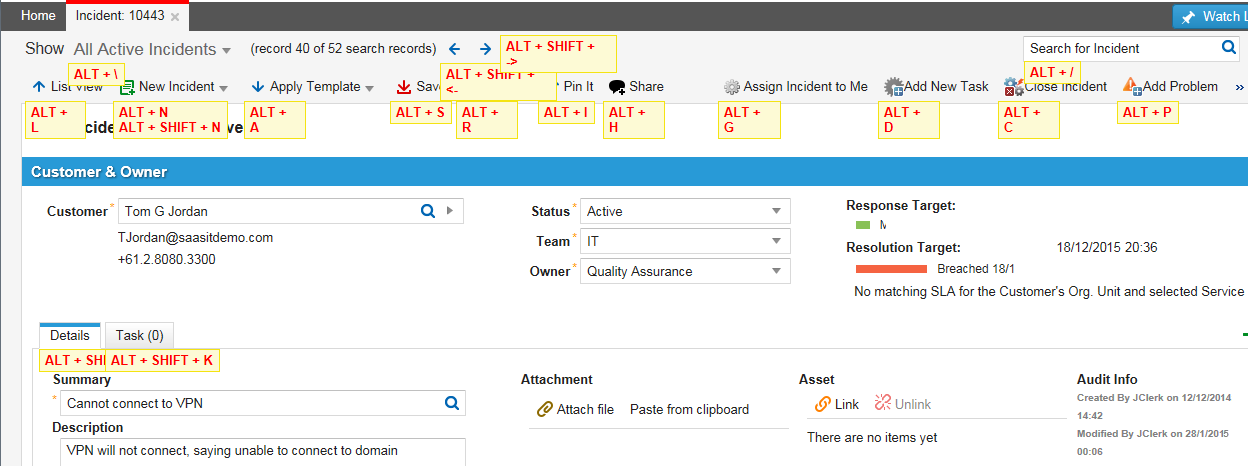Click Paste from clipboard link

(689, 409)
